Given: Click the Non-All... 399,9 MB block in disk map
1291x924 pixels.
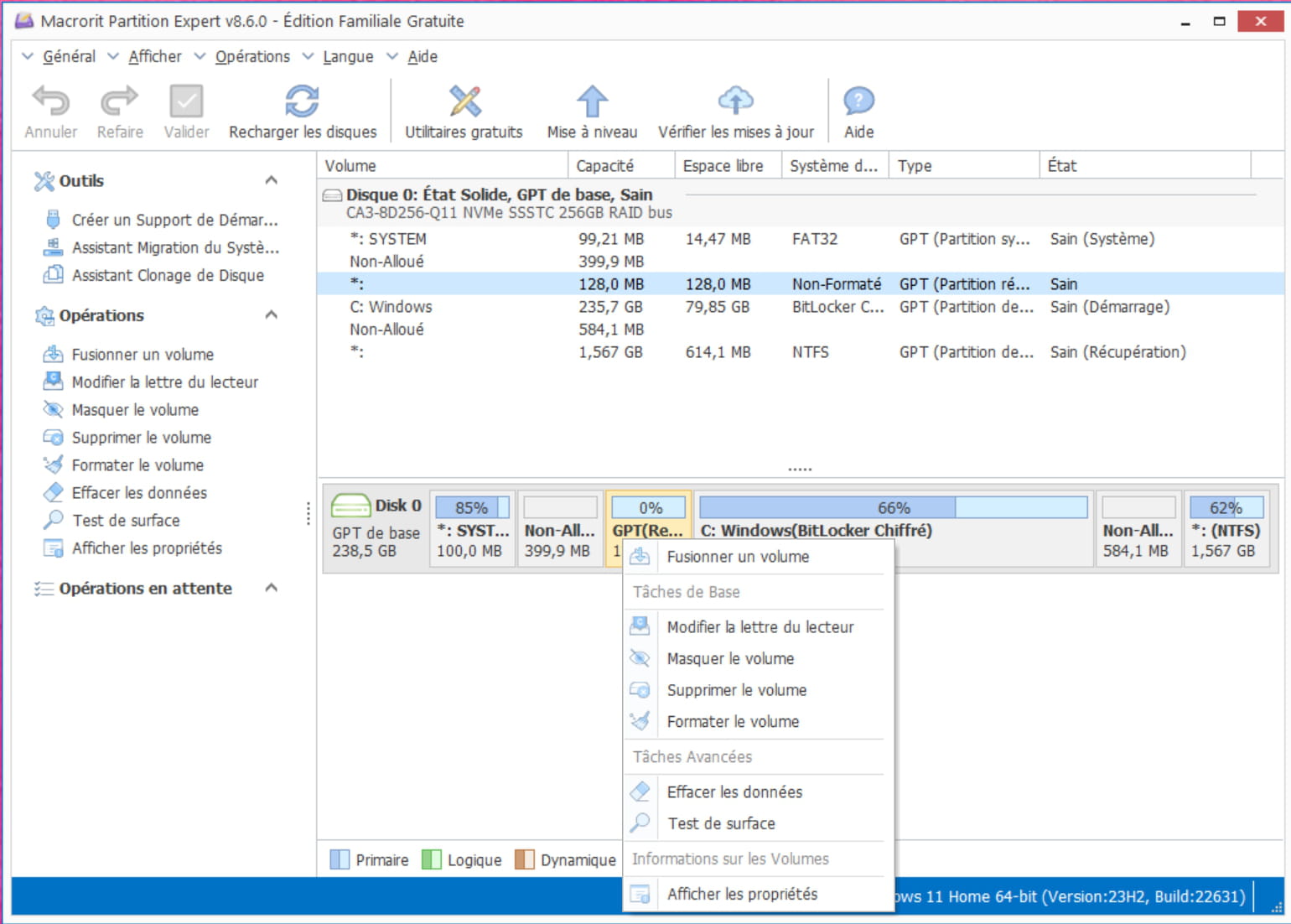Looking at the screenshot, I should pos(560,528).
